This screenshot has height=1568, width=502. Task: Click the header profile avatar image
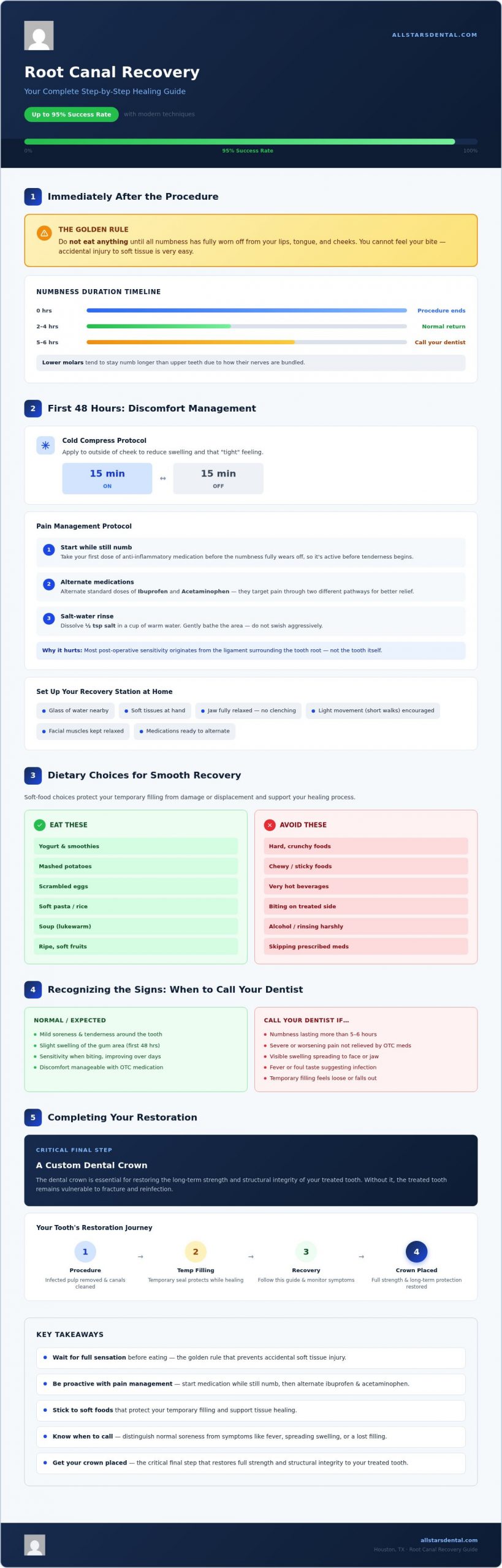tap(39, 36)
